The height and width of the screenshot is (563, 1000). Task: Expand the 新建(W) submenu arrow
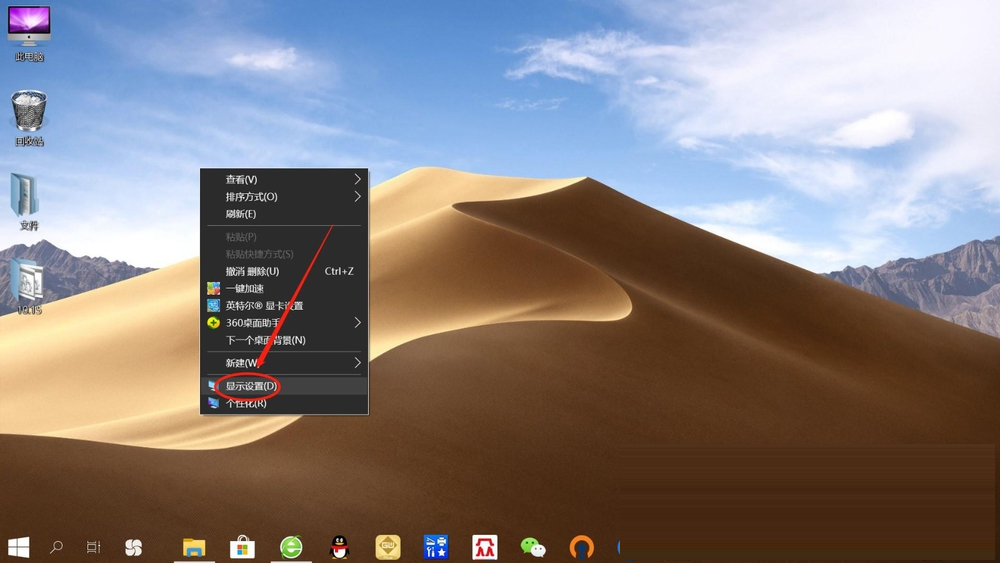tap(358, 363)
